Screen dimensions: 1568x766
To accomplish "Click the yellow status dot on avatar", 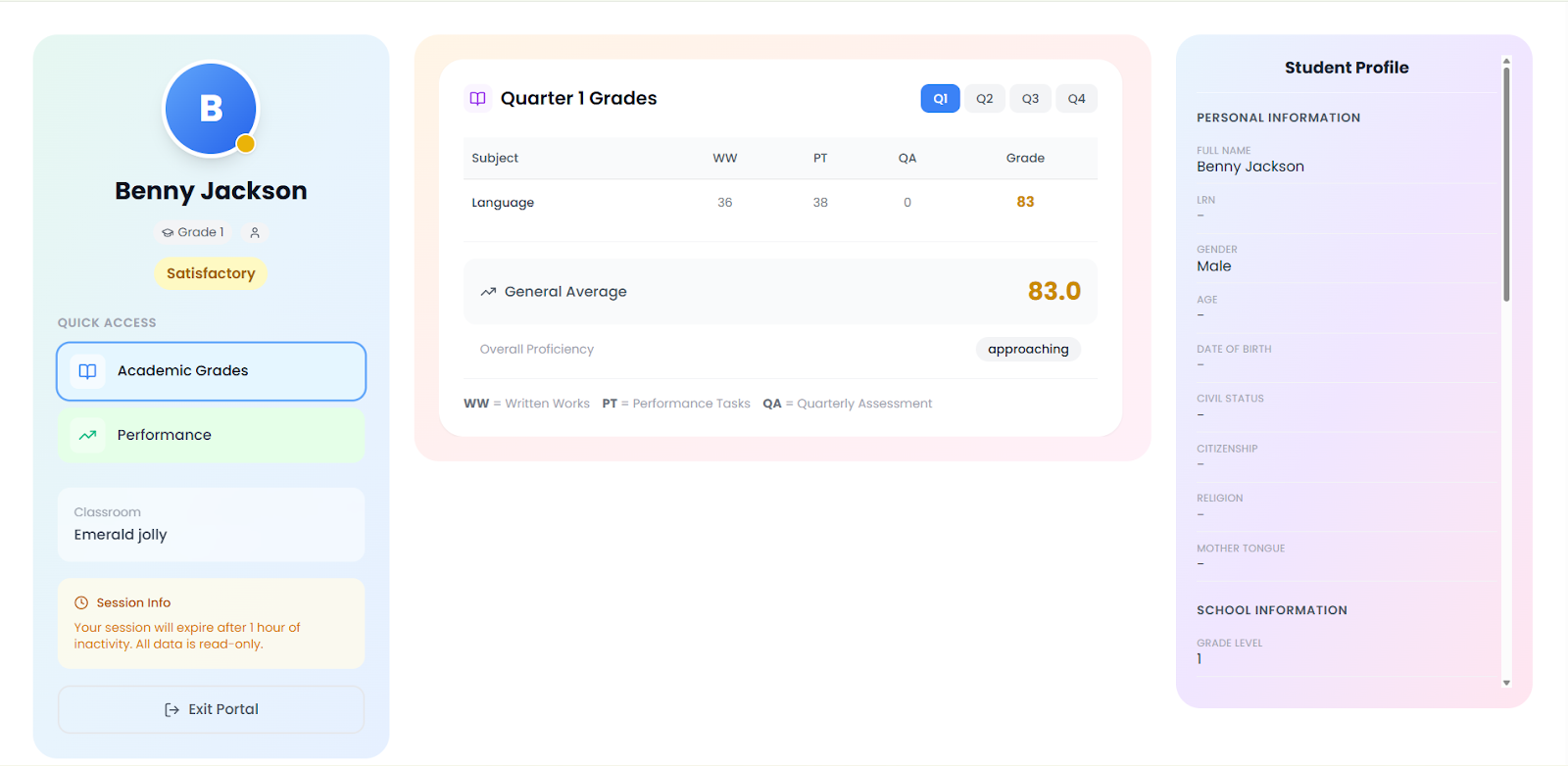I will 246,144.
